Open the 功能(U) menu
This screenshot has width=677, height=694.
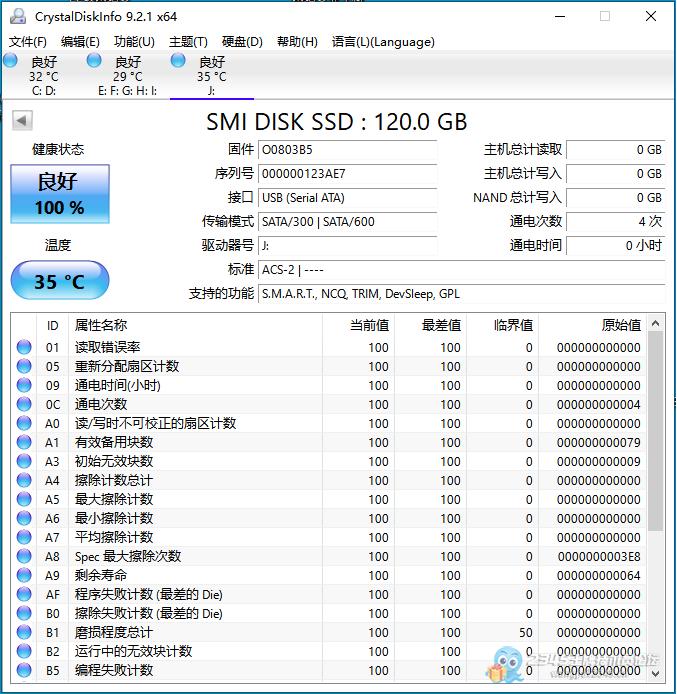pos(134,42)
